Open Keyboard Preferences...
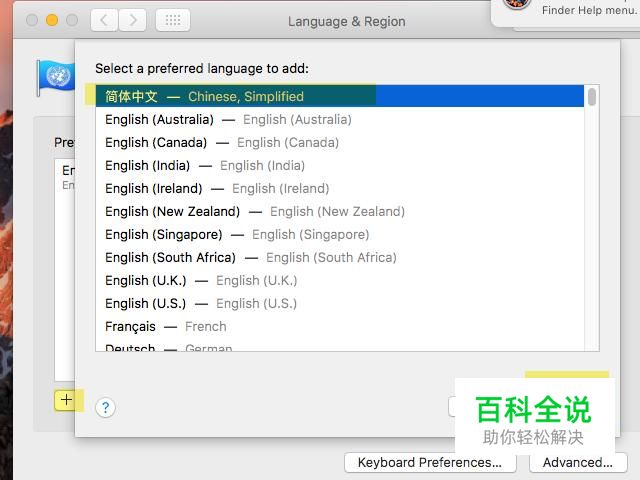640x480 pixels. click(430, 462)
